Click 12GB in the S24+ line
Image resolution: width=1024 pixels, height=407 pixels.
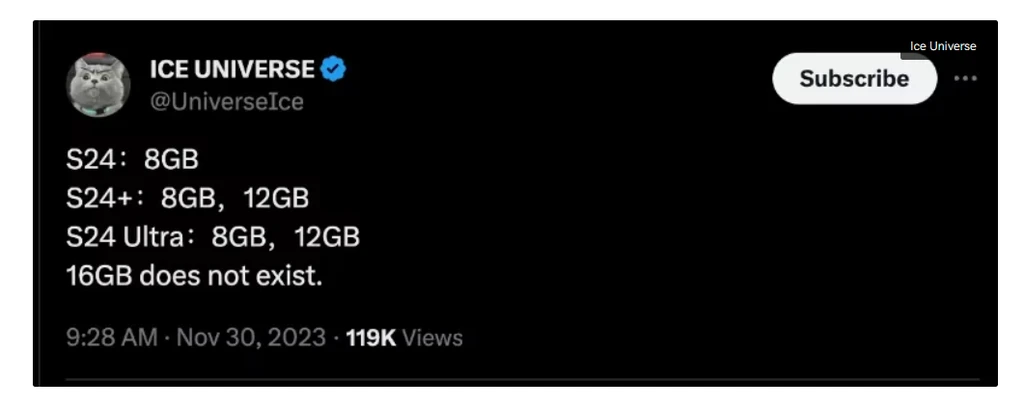click(x=276, y=198)
